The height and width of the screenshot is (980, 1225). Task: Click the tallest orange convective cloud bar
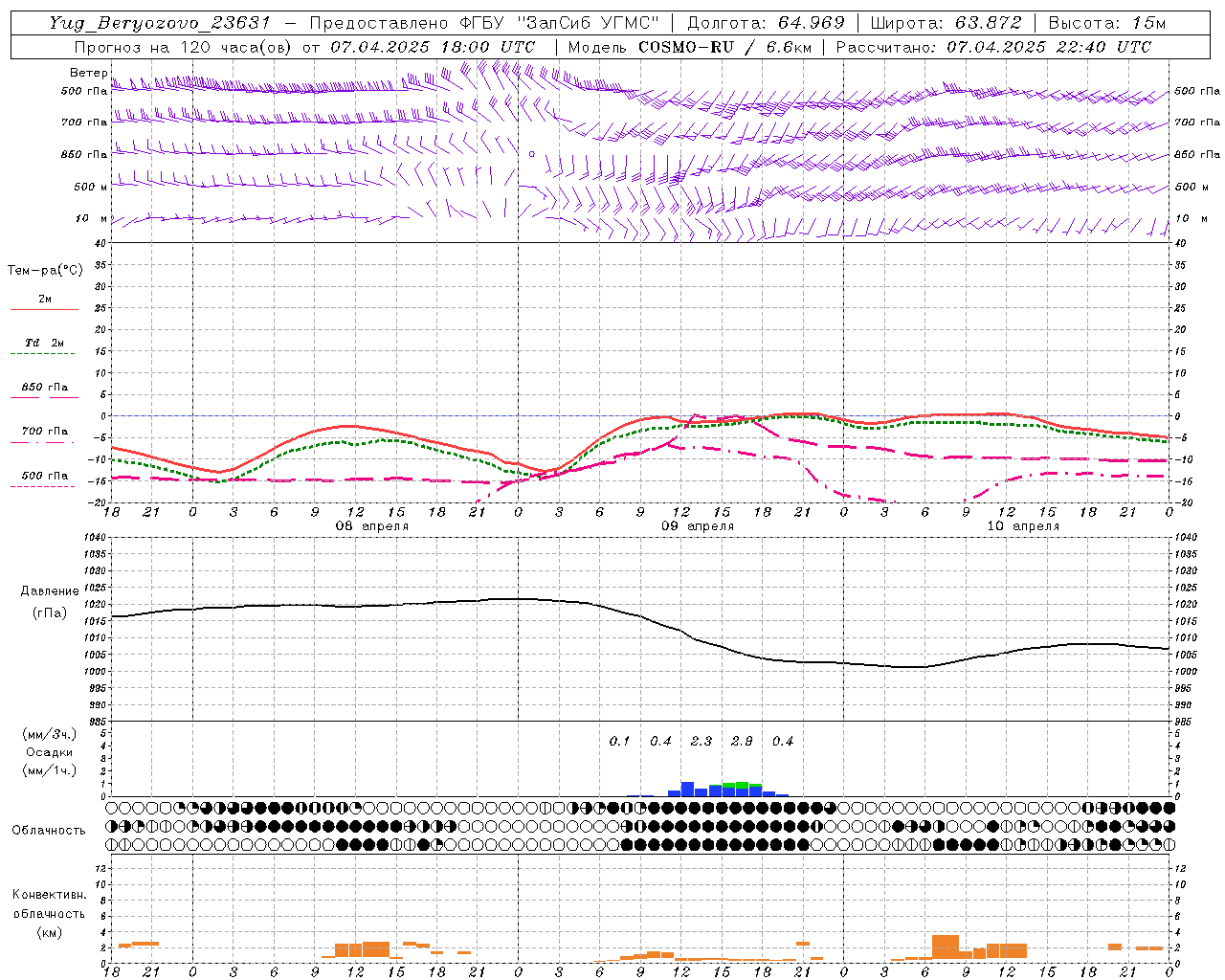coord(946,947)
